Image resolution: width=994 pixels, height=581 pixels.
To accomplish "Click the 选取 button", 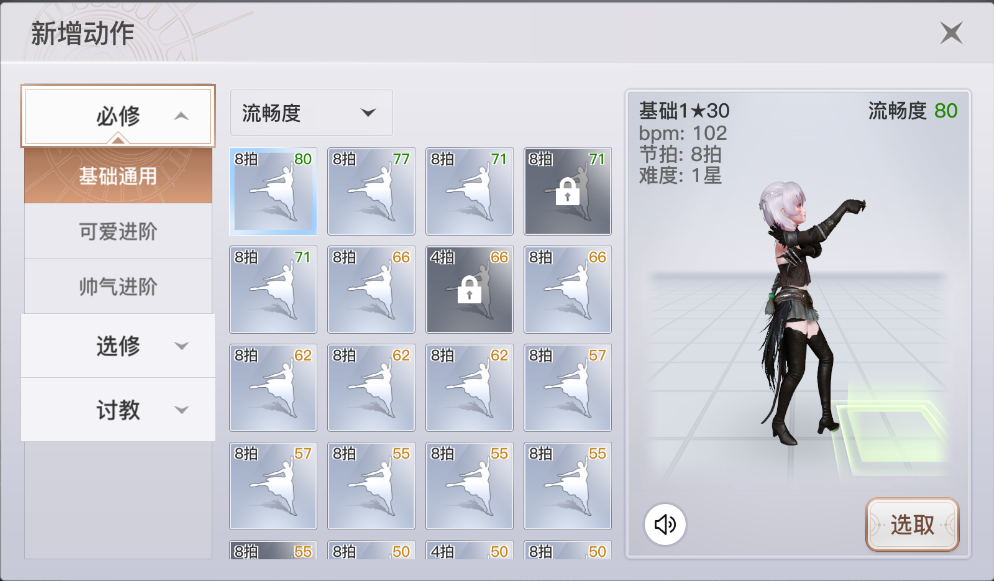I will coord(912,525).
